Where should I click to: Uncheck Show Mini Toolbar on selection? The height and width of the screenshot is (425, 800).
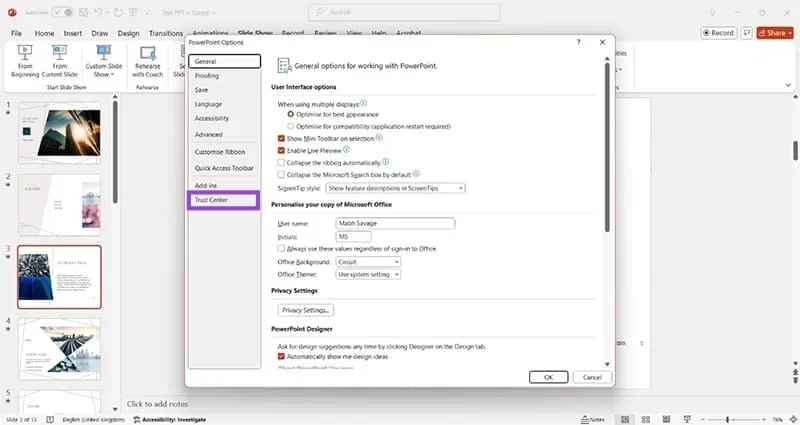coord(281,138)
